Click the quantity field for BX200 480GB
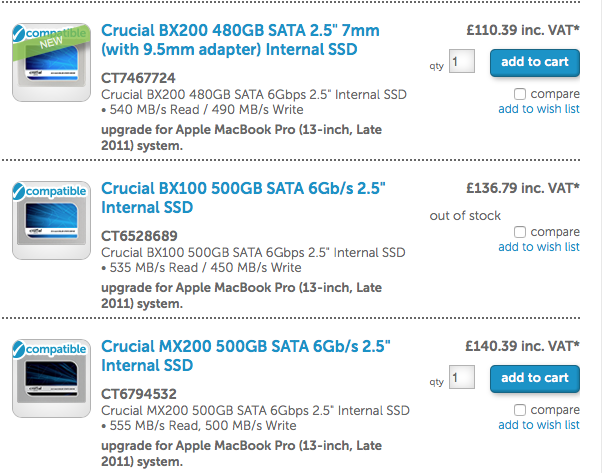This screenshot has width=602, height=473. (x=461, y=63)
